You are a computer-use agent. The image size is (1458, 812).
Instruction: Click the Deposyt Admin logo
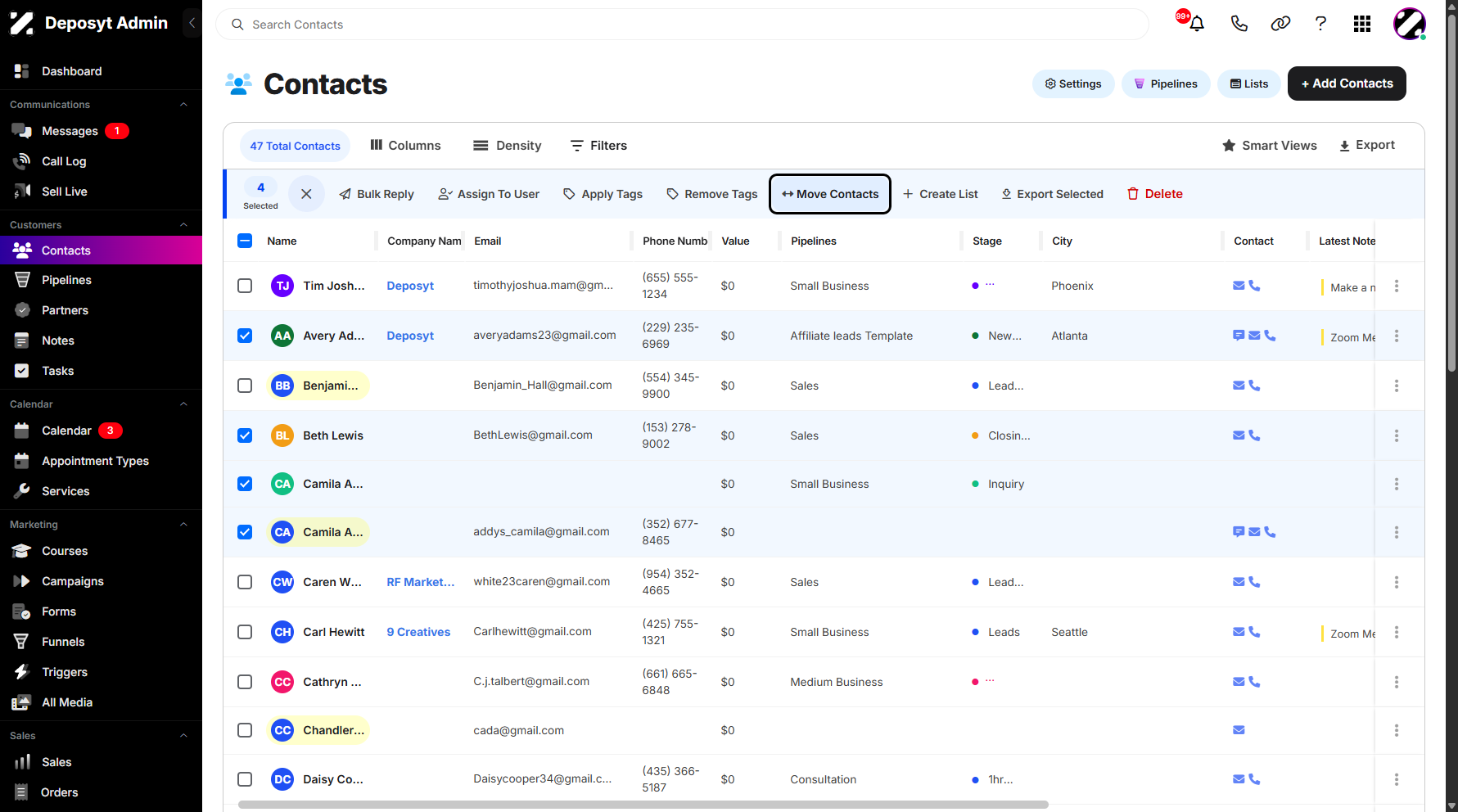point(22,24)
